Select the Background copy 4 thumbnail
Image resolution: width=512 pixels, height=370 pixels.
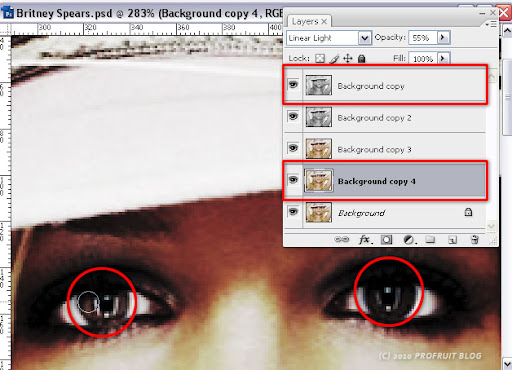click(x=319, y=180)
